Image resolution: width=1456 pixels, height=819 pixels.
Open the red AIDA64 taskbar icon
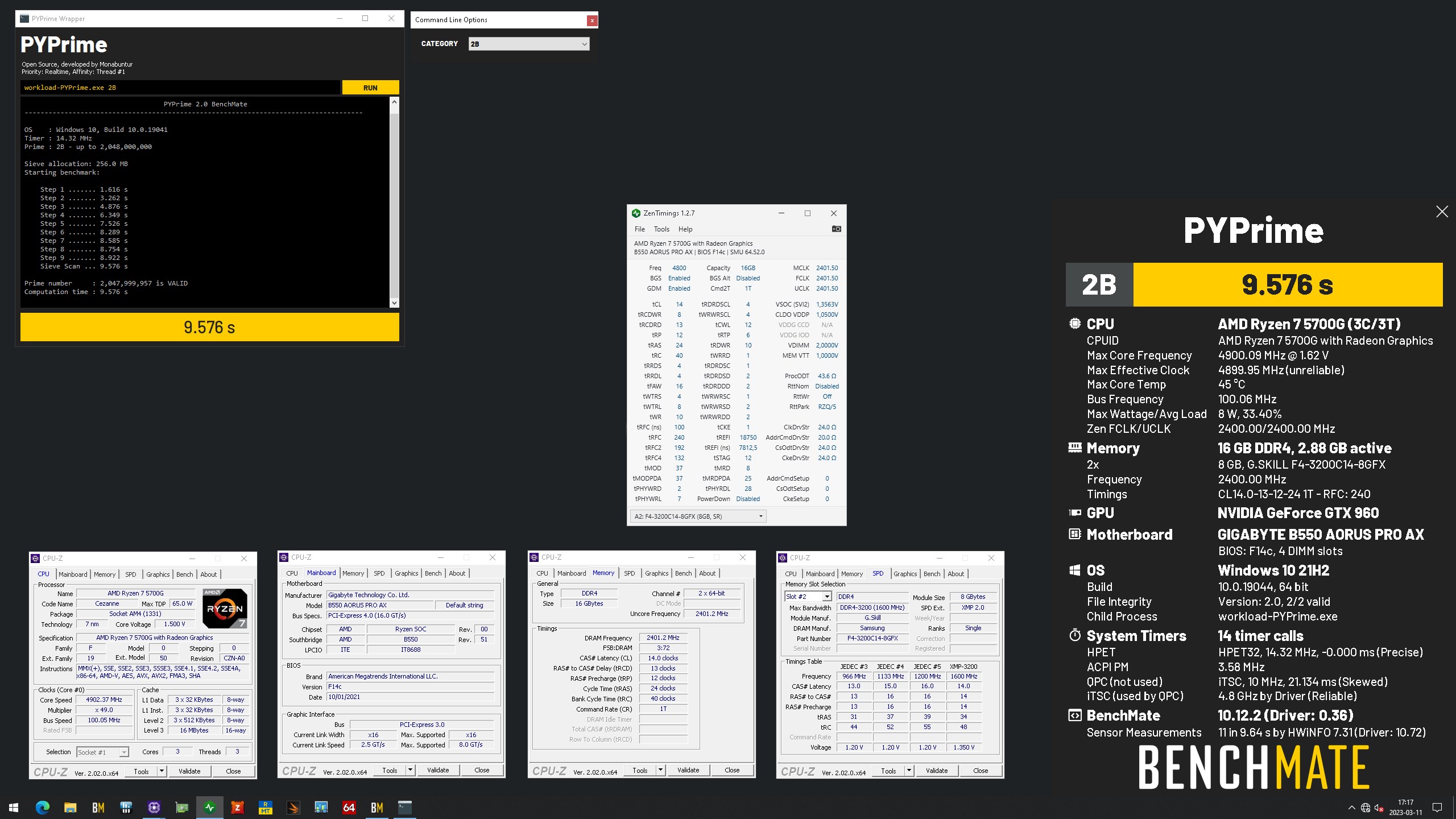coord(349,807)
